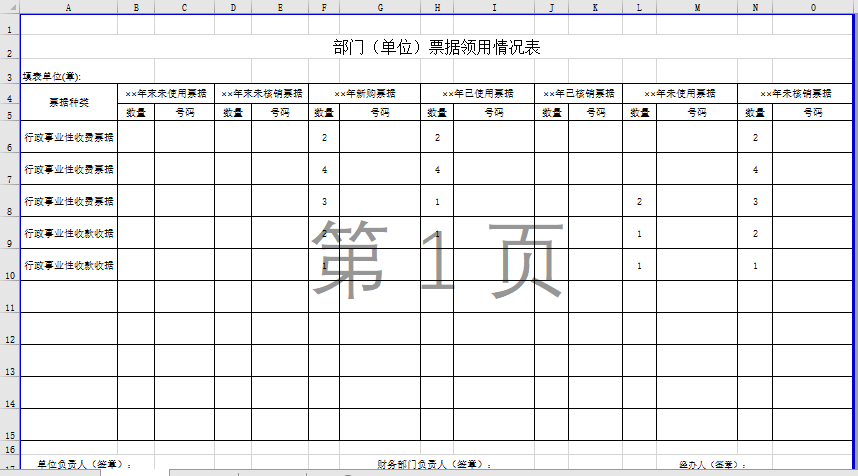Select column L header
Image resolution: width=858 pixels, height=476 pixels.
[639, 7]
